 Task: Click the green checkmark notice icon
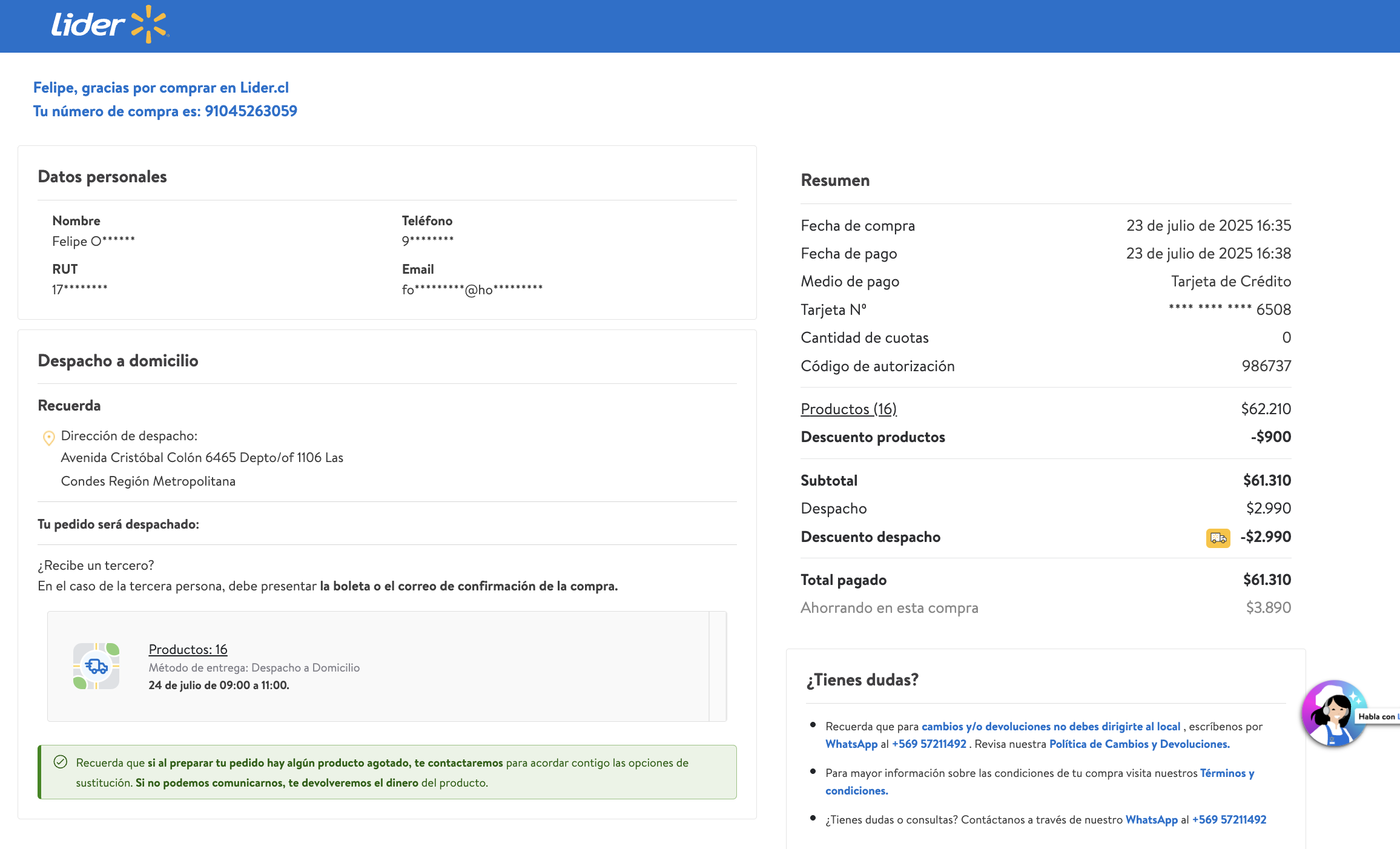point(61,762)
